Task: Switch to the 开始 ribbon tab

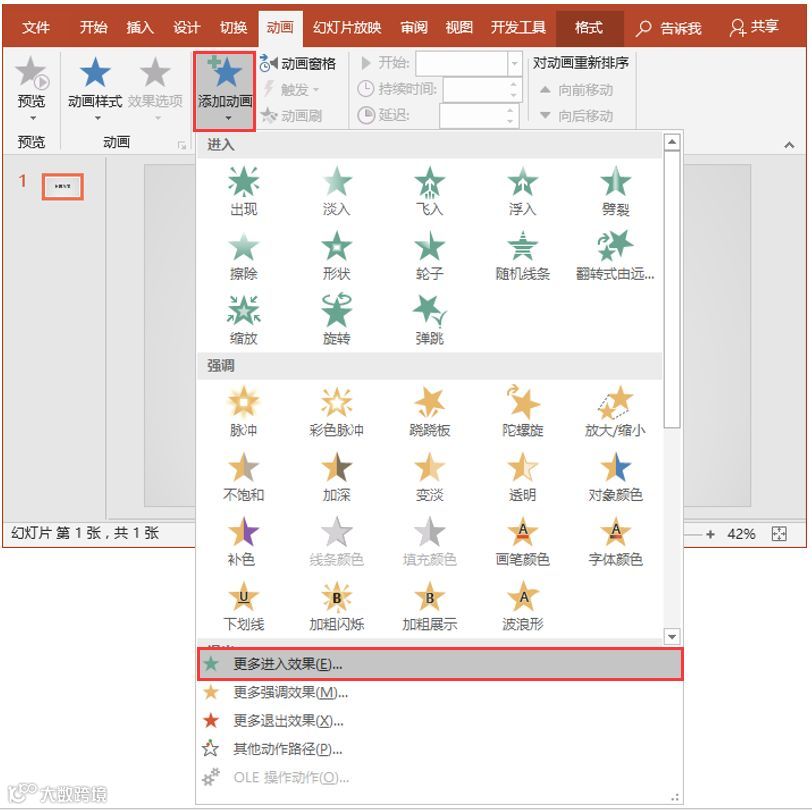Action: point(94,27)
